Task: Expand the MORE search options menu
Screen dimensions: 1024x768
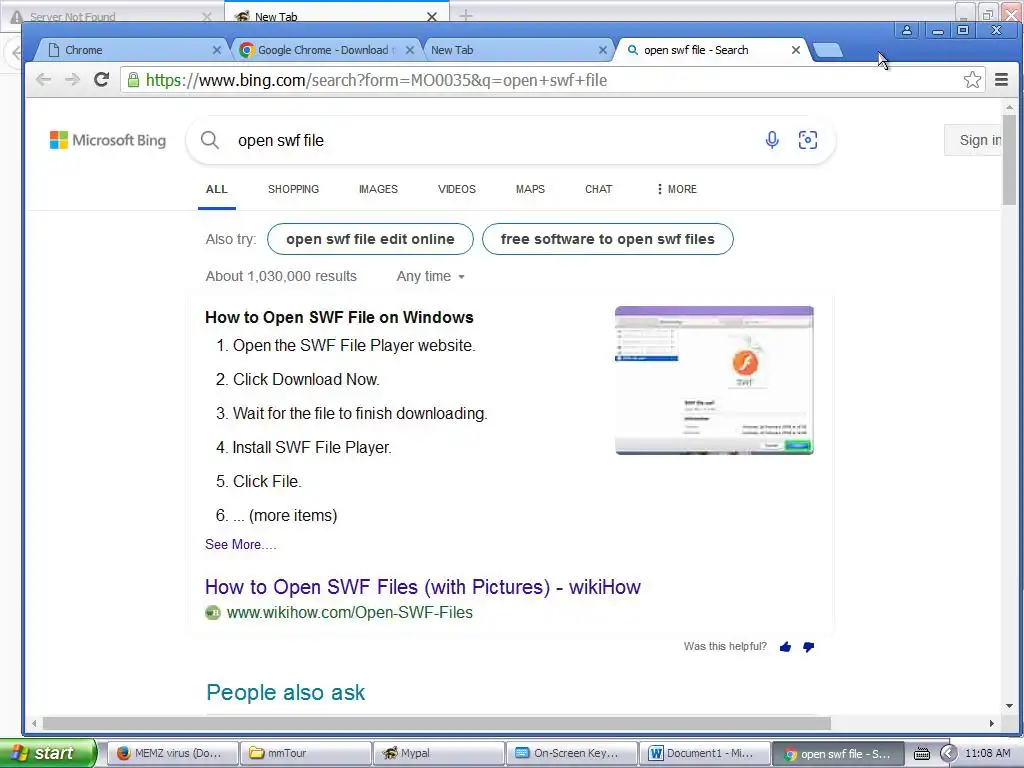Action: click(x=677, y=189)
